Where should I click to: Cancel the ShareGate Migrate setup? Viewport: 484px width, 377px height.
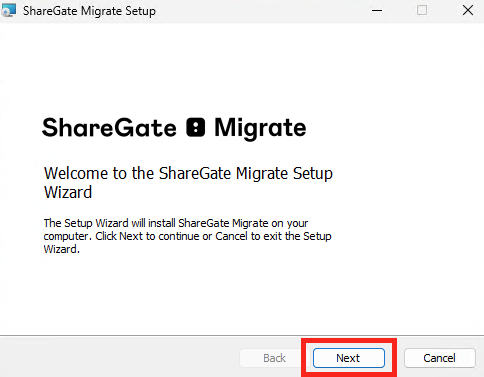click(439, 358)
